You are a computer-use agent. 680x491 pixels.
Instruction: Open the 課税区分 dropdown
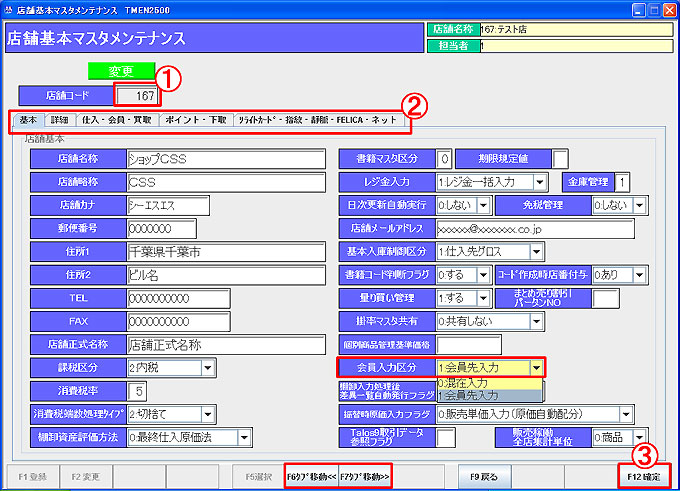point(208,367)
